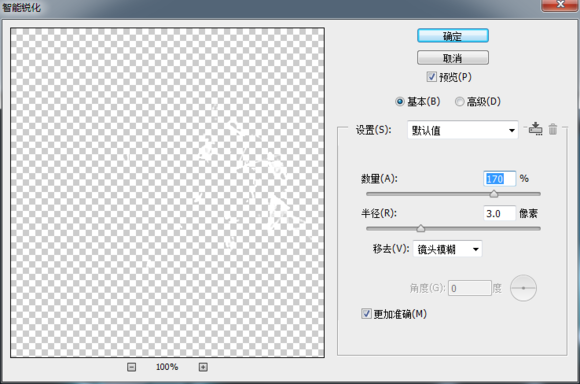Click the angle dial control
Image resolution: width=580 pixels, height=384 pixels.
[x=523, y=288]
